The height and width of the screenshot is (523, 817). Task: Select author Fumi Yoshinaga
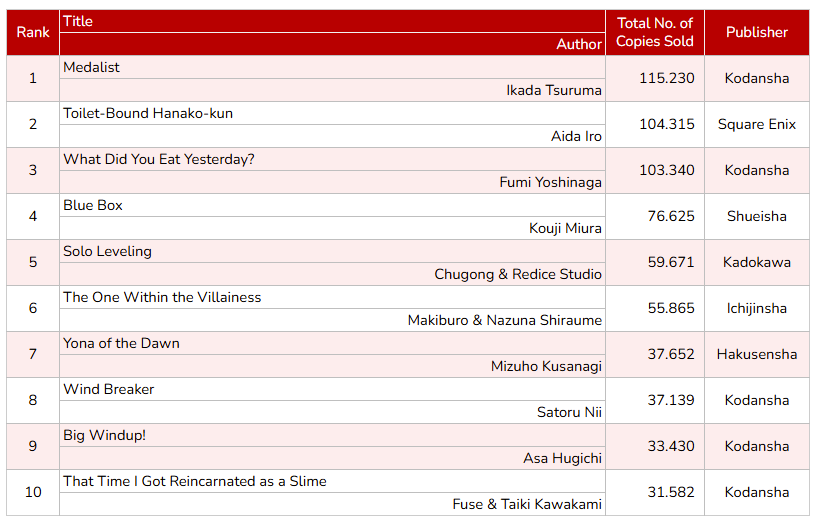click(550, 182)
